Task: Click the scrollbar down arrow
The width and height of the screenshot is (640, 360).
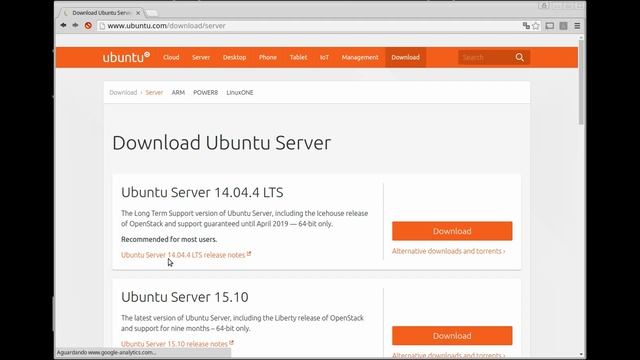Action: (x=581, y=354)
